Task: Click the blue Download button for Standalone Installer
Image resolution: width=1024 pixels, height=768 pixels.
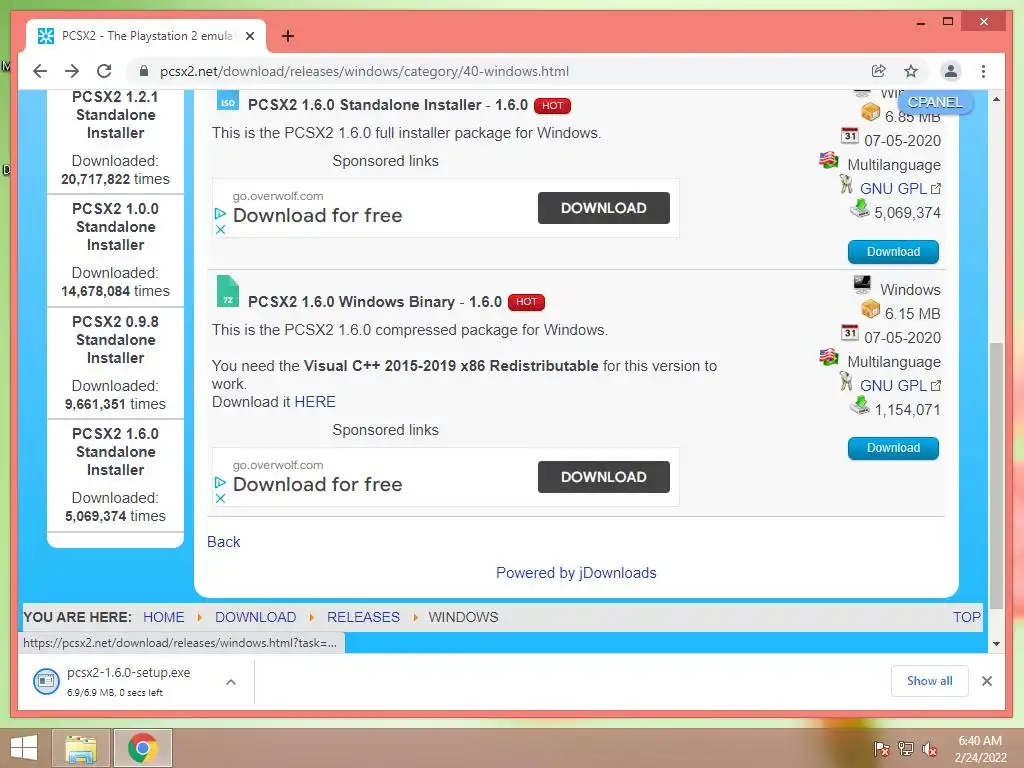Action: 893,252
